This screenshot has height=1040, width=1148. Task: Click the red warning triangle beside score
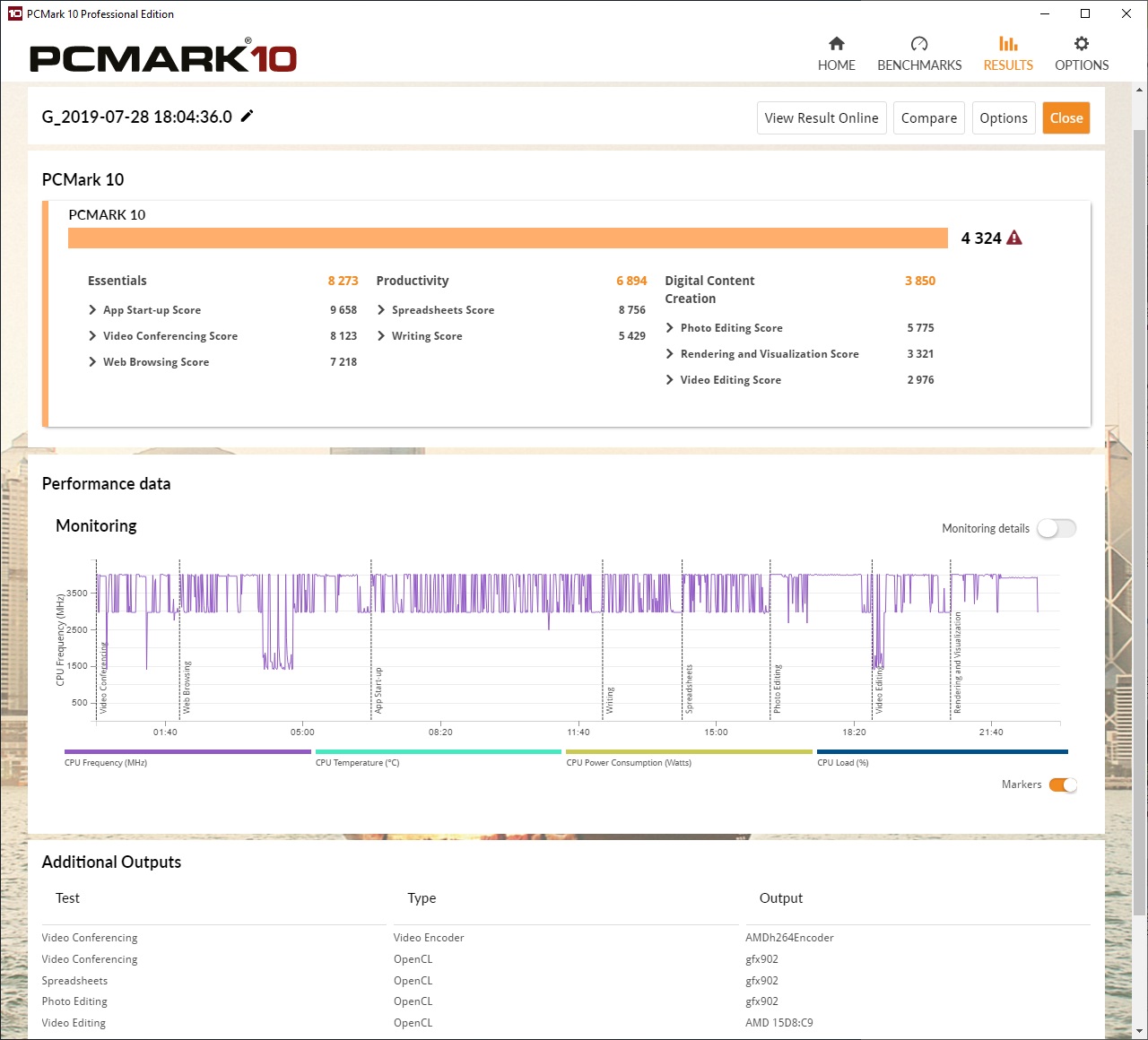[1014, 238]
